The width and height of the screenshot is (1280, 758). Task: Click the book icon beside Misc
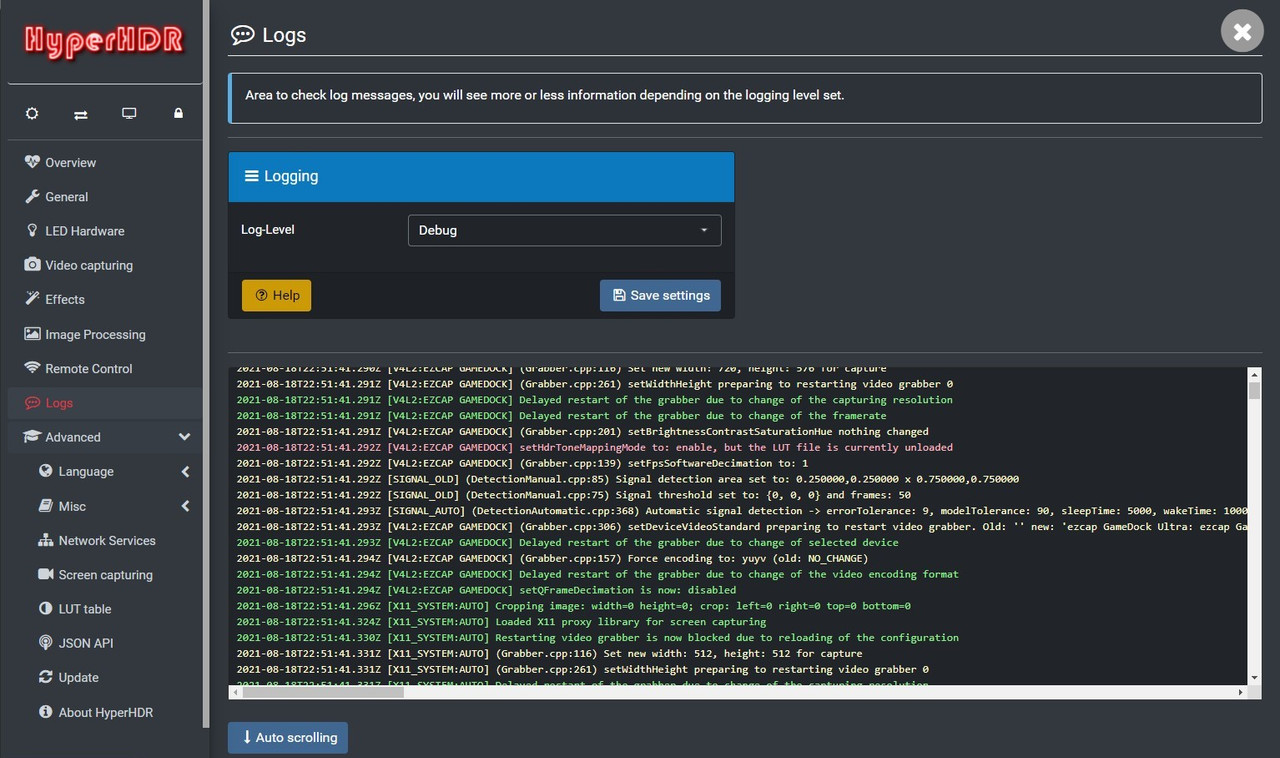pos(45,506)
